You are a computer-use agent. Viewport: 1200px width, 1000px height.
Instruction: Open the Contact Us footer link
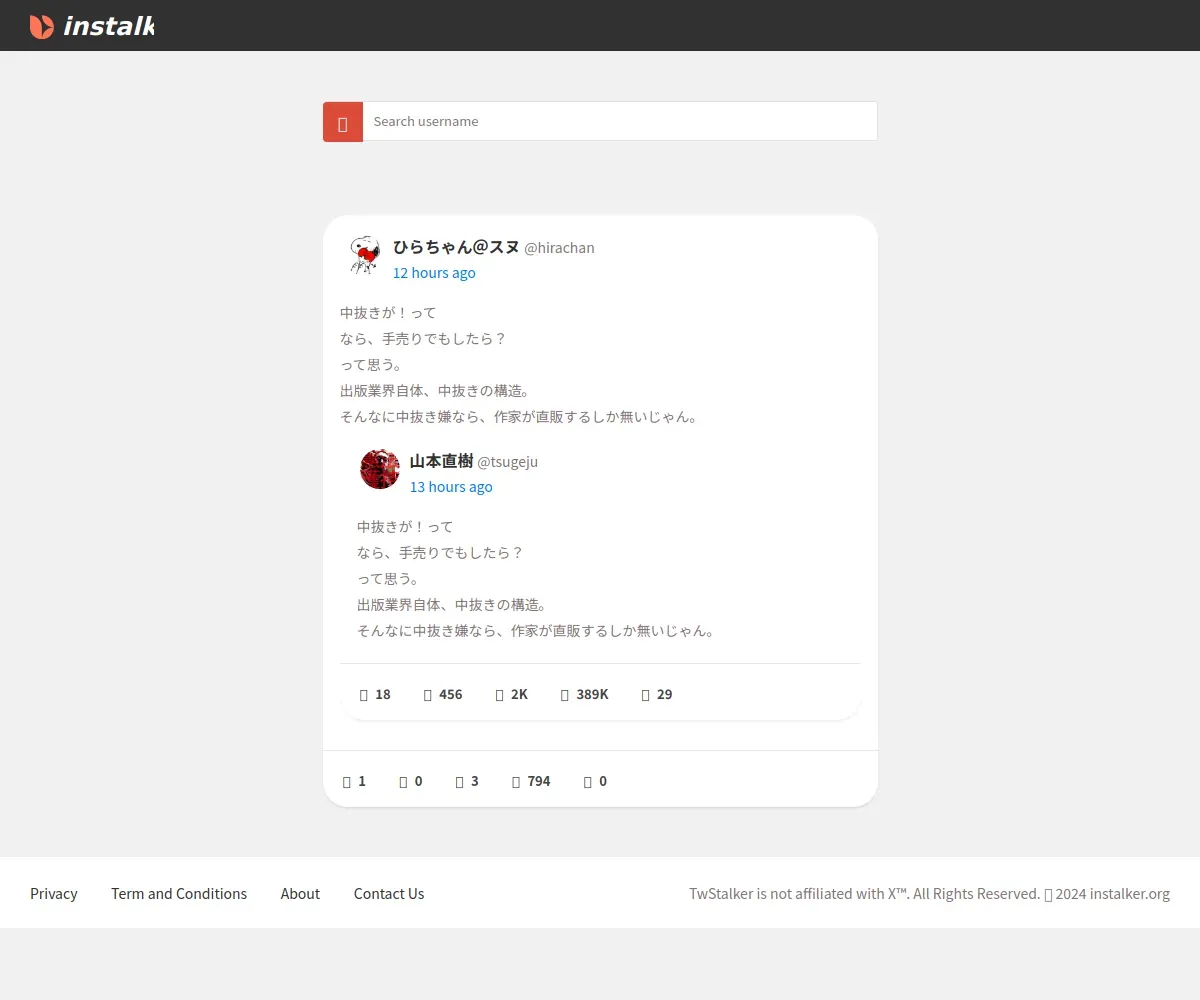[x=389, y=894]
